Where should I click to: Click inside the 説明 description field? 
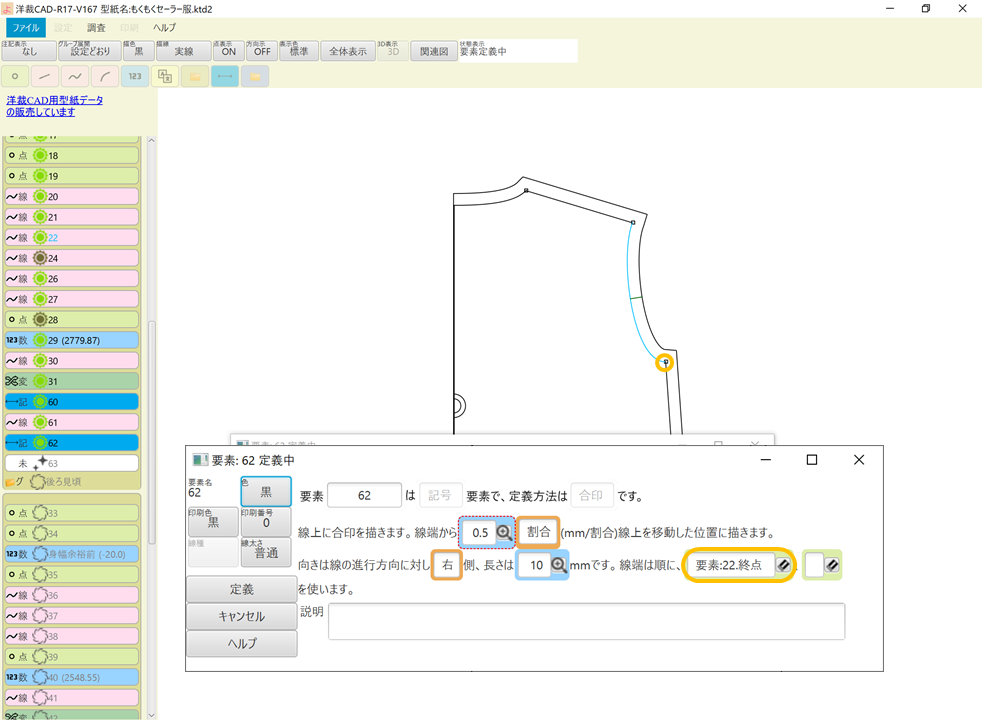pyautogui.click(x=585, y=620)
